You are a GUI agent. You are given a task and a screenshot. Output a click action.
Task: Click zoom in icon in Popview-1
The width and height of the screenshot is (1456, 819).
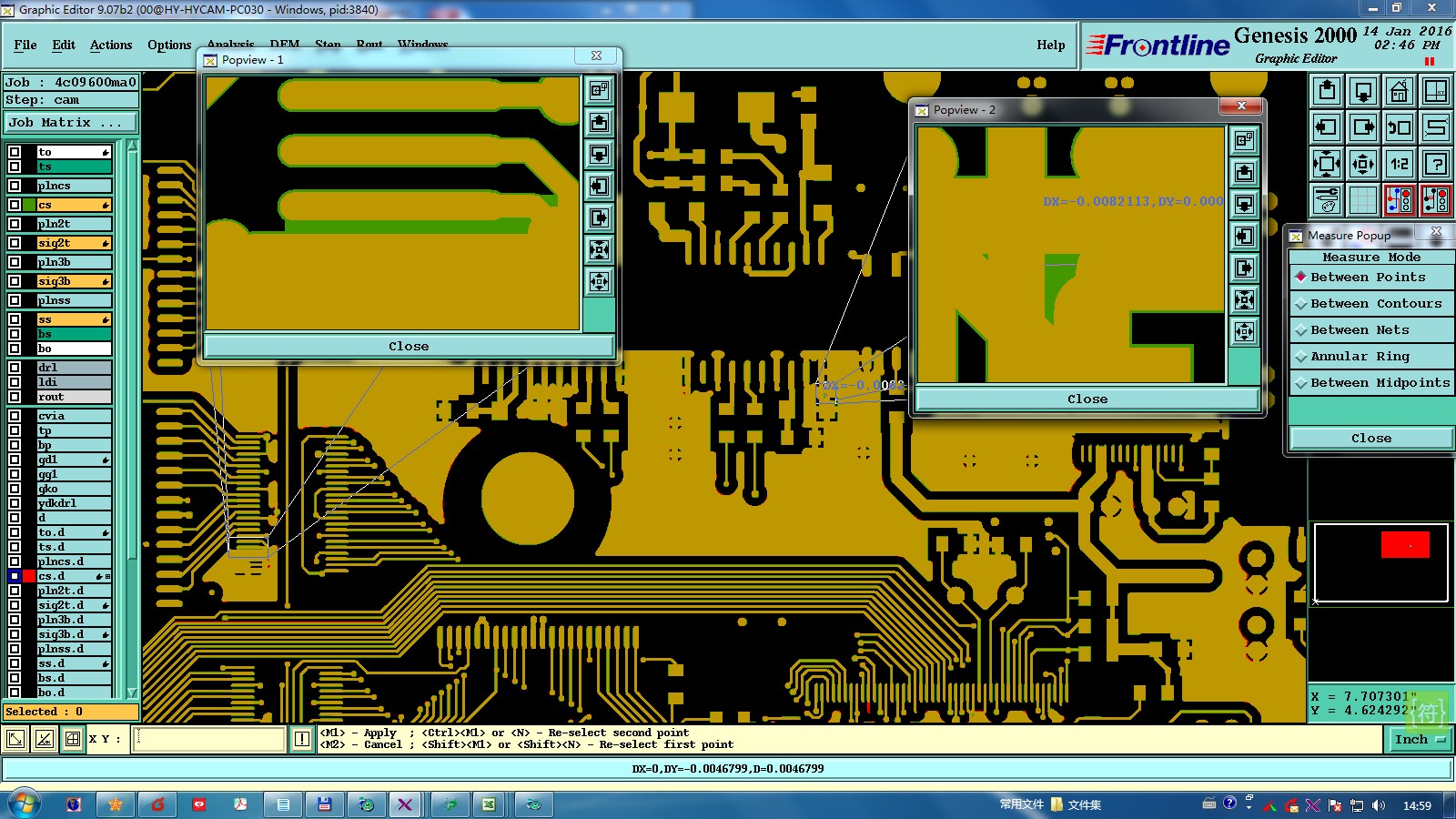(599, 250)
